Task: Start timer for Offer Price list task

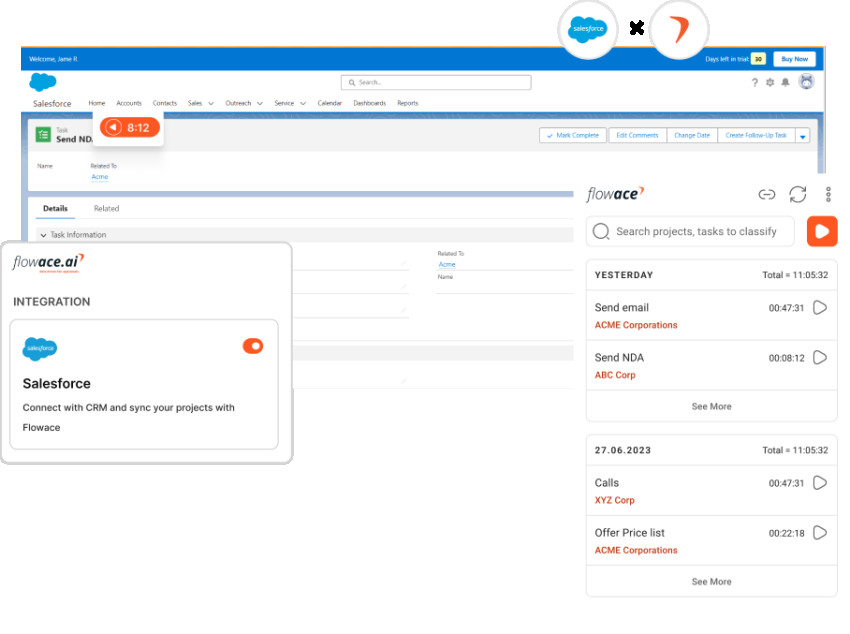Action: pyautogui.click(x=820, y=533)
